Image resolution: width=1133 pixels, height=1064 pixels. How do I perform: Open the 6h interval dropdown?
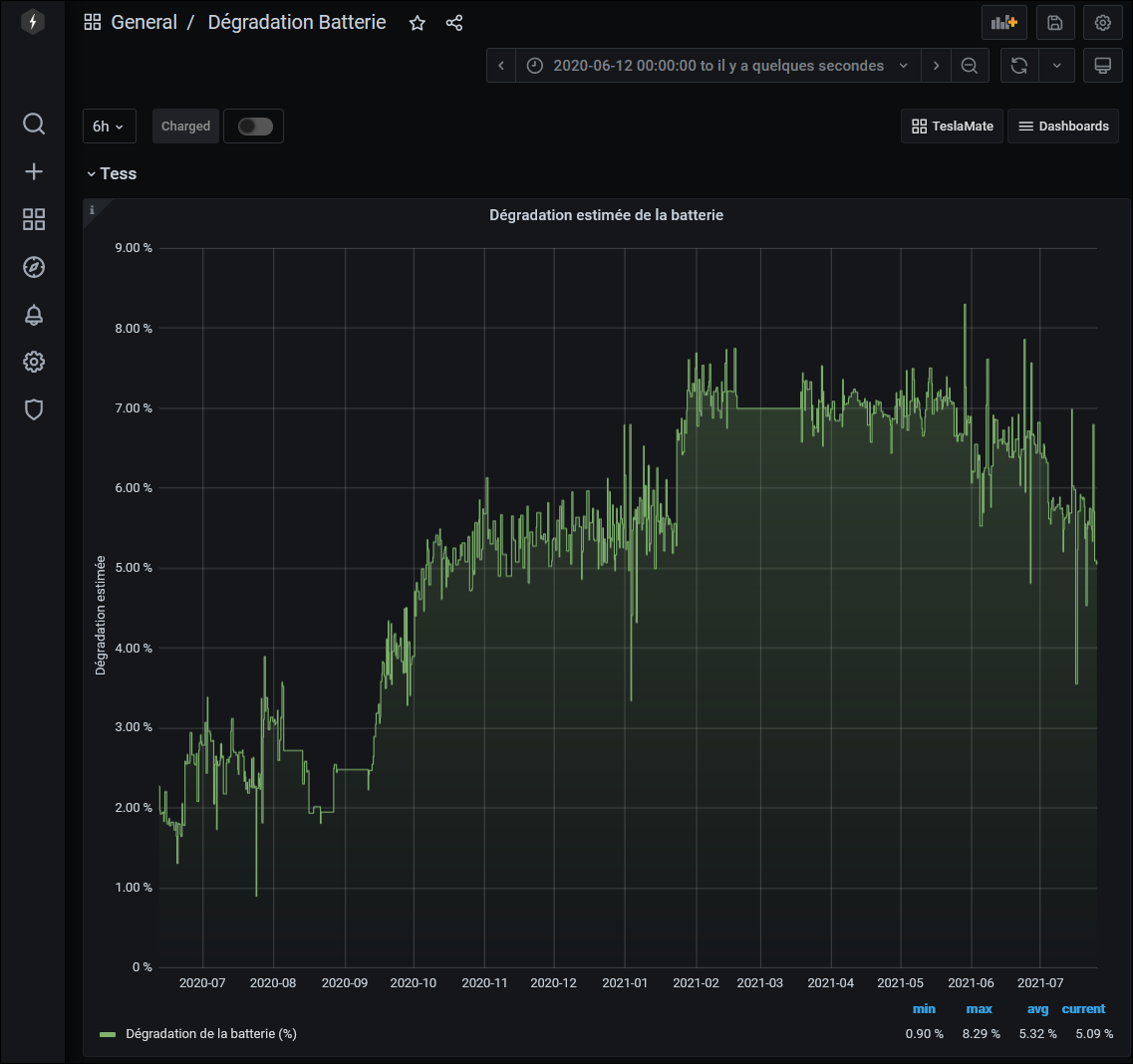(109, 127)
